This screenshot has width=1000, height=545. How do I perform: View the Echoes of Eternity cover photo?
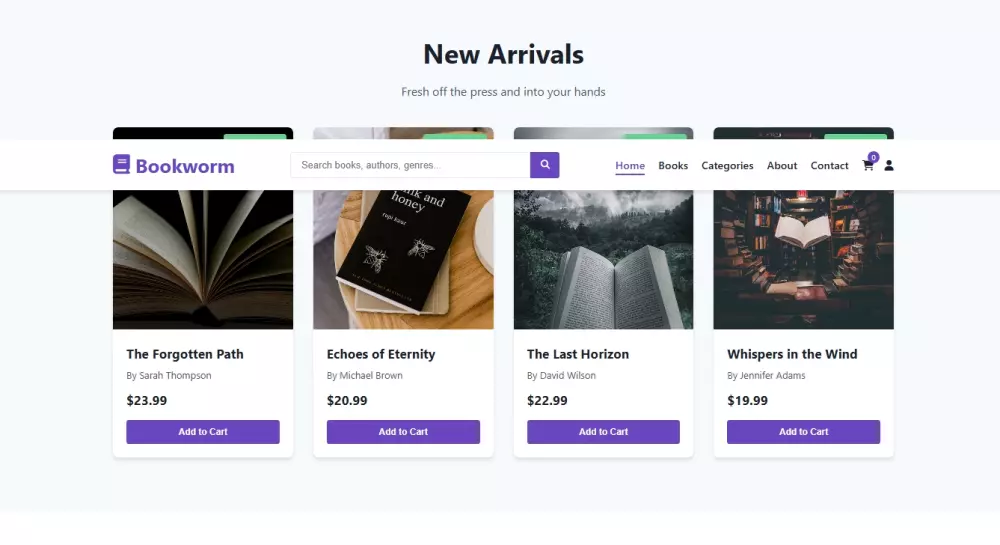(403, 259)
